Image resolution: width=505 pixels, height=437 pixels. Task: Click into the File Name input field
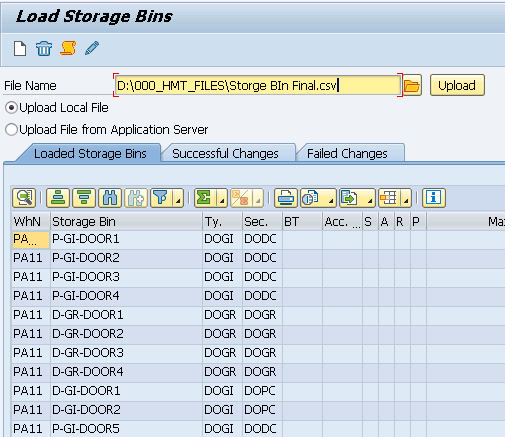pyautogui.click(x=257, y=85)
